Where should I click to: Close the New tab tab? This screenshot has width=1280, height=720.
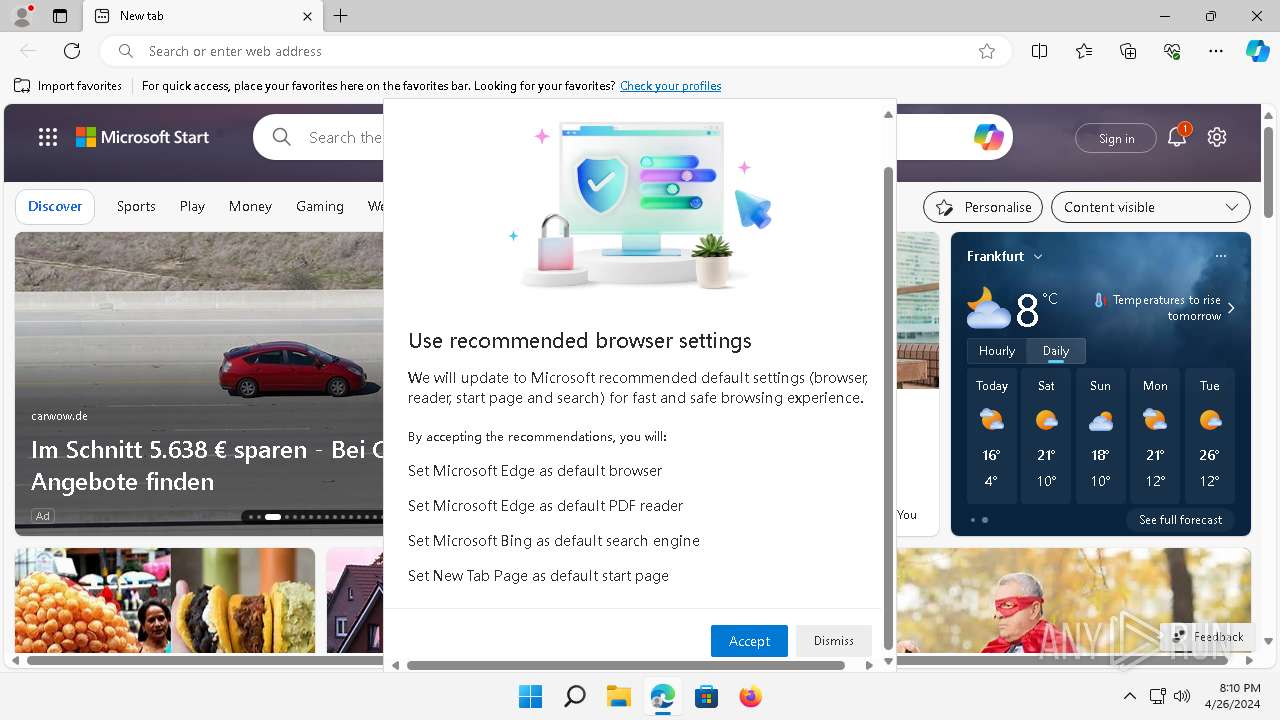308,16
